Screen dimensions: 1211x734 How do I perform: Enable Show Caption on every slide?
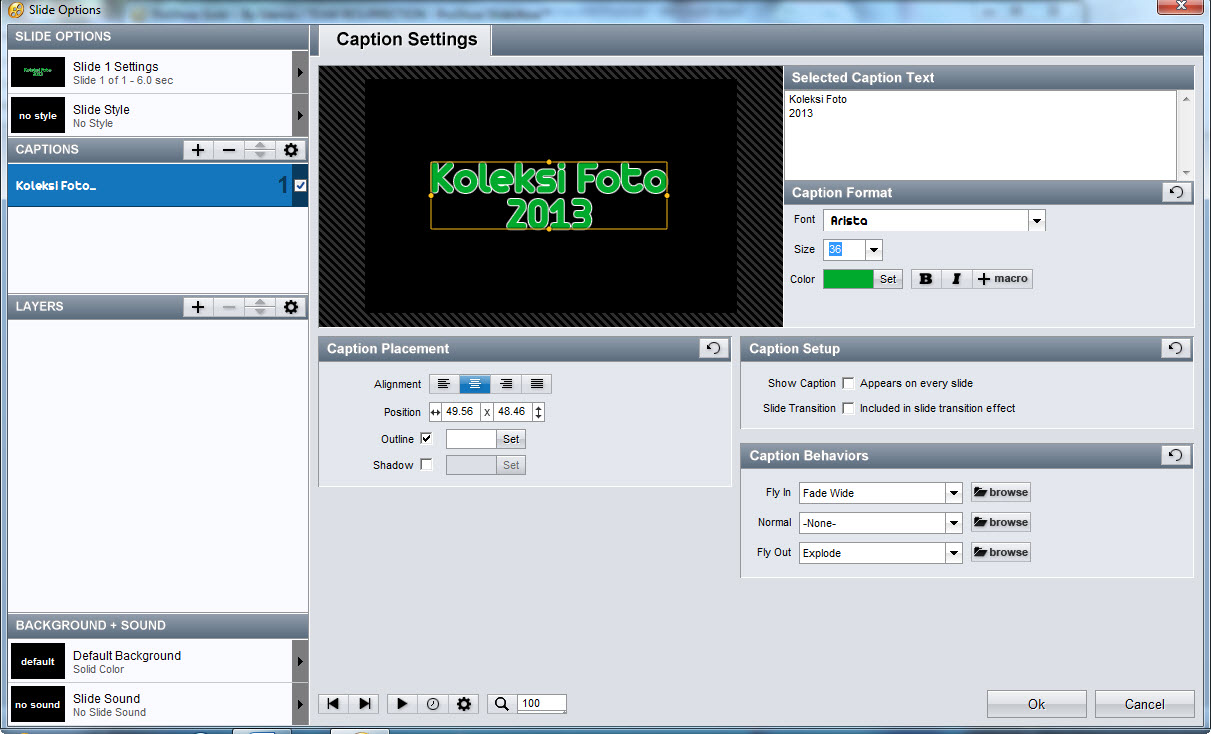coord(847,382)
